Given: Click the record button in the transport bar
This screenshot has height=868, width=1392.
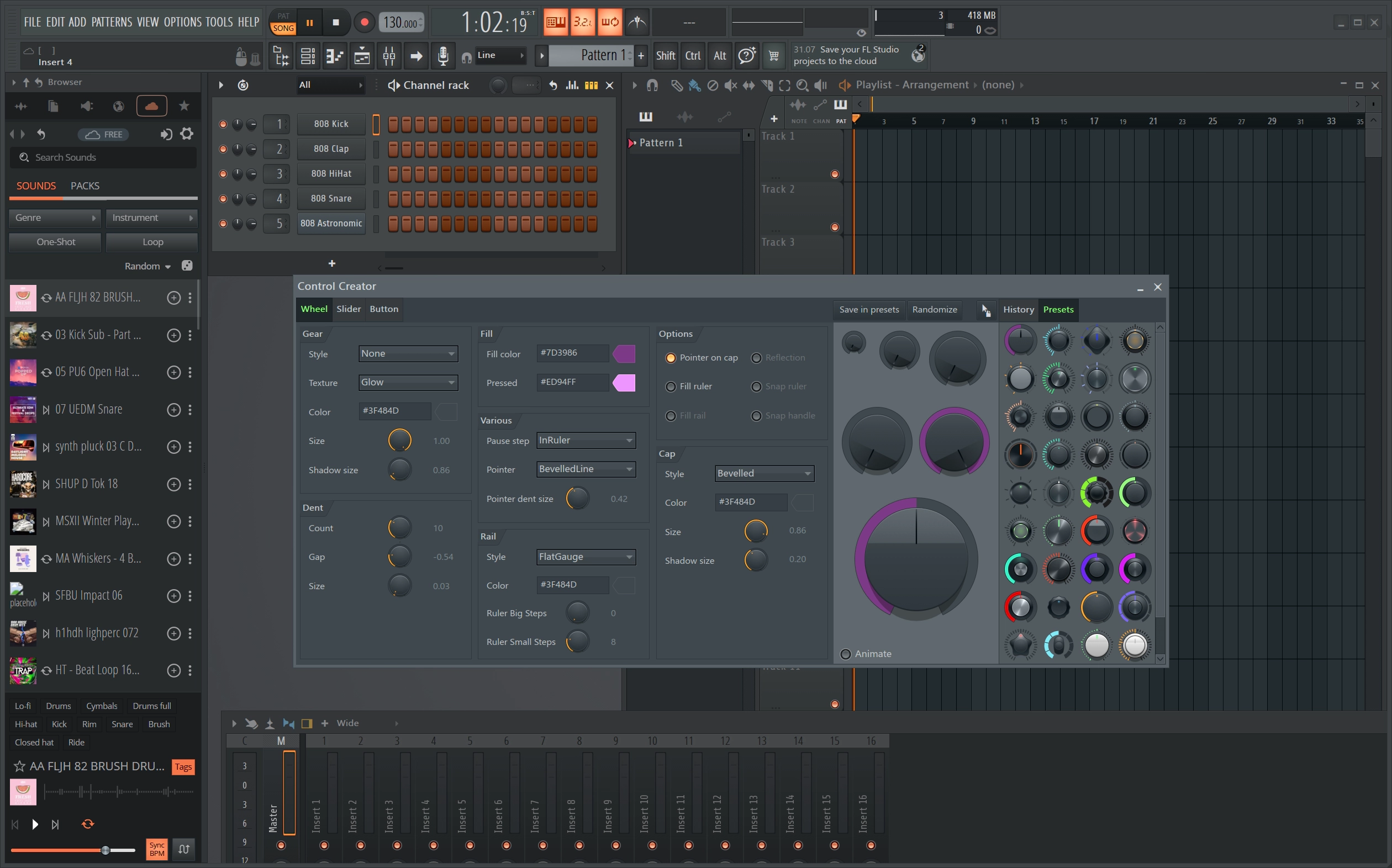Looking at the screenshot, I should pyautogui.click(x=364, y=23).
